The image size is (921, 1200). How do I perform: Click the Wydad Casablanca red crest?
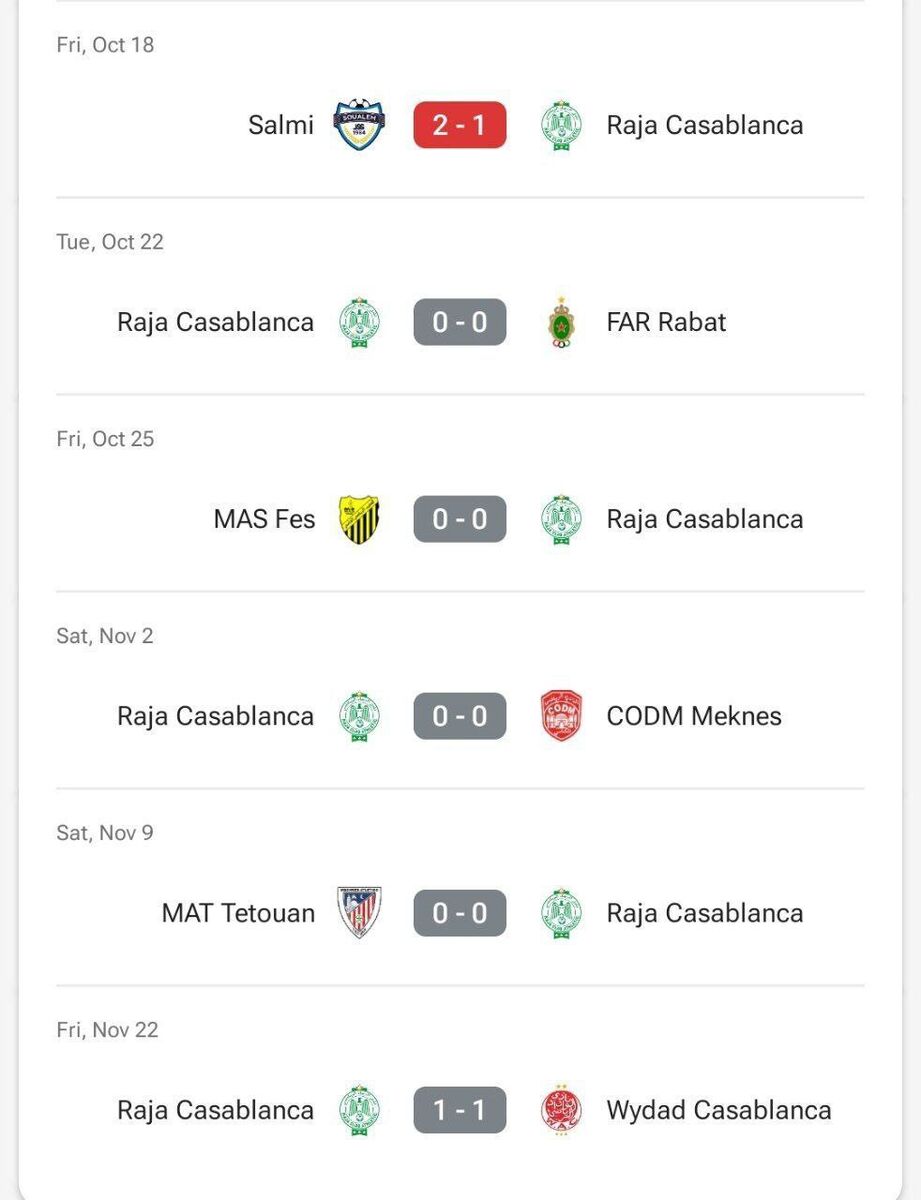(x=562, y=1110)
